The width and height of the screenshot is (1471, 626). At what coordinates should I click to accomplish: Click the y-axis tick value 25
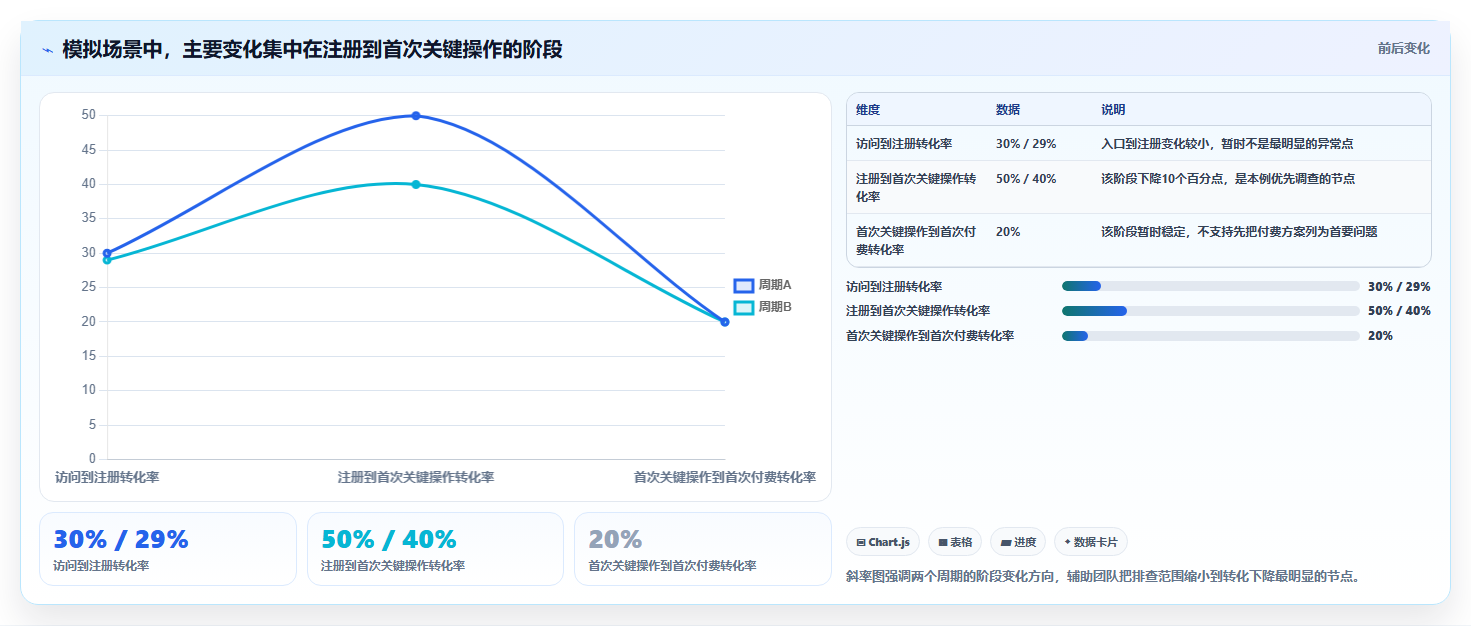[89, 287]
